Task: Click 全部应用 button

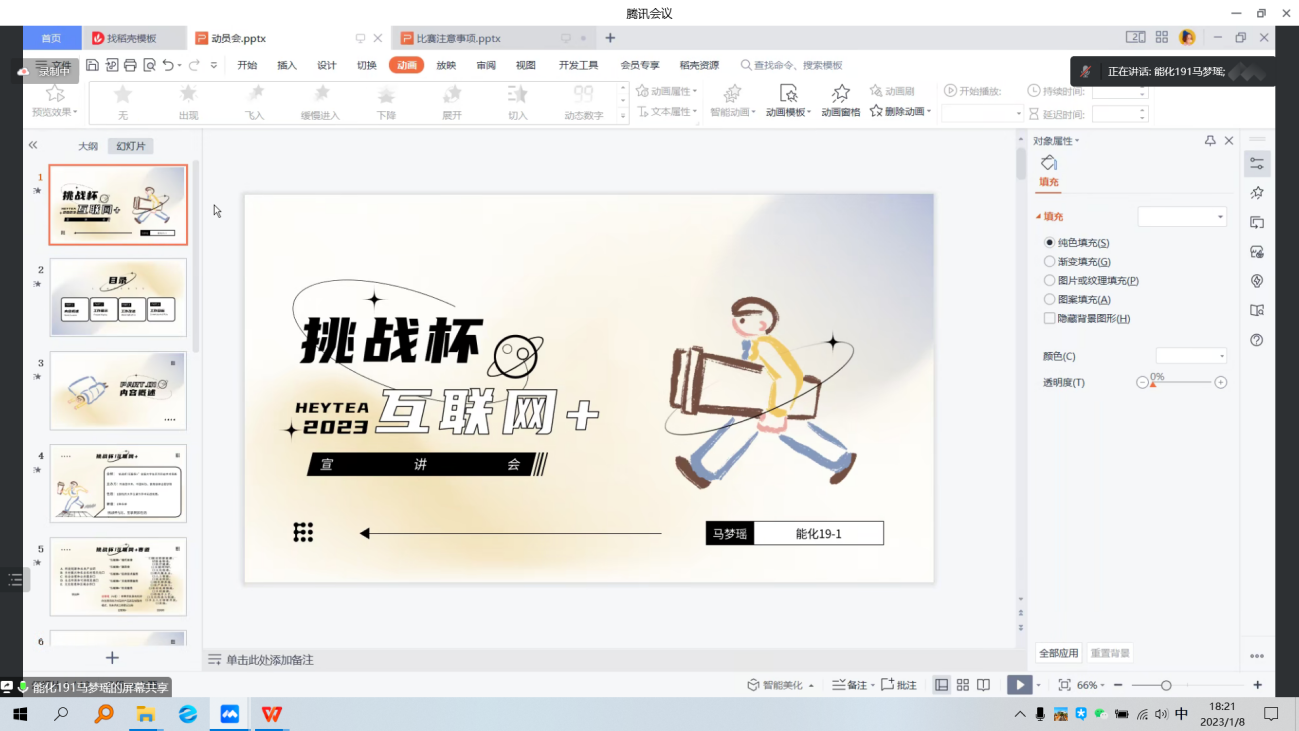Action: coord(1058,653)
